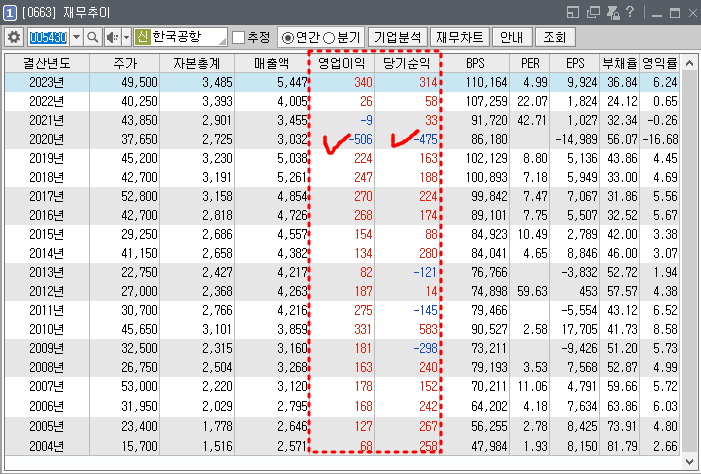Click the 당기순익 column header

point(407,63)
